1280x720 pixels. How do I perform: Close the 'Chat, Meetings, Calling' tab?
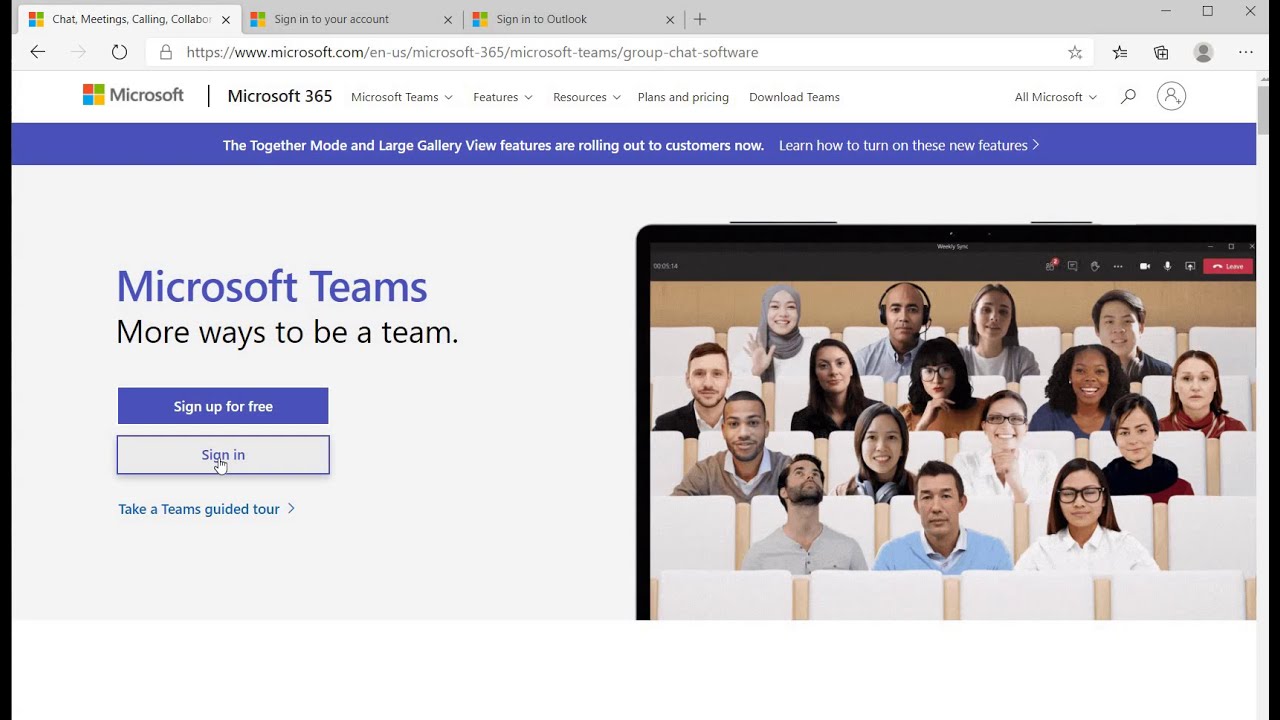(226, 19)
